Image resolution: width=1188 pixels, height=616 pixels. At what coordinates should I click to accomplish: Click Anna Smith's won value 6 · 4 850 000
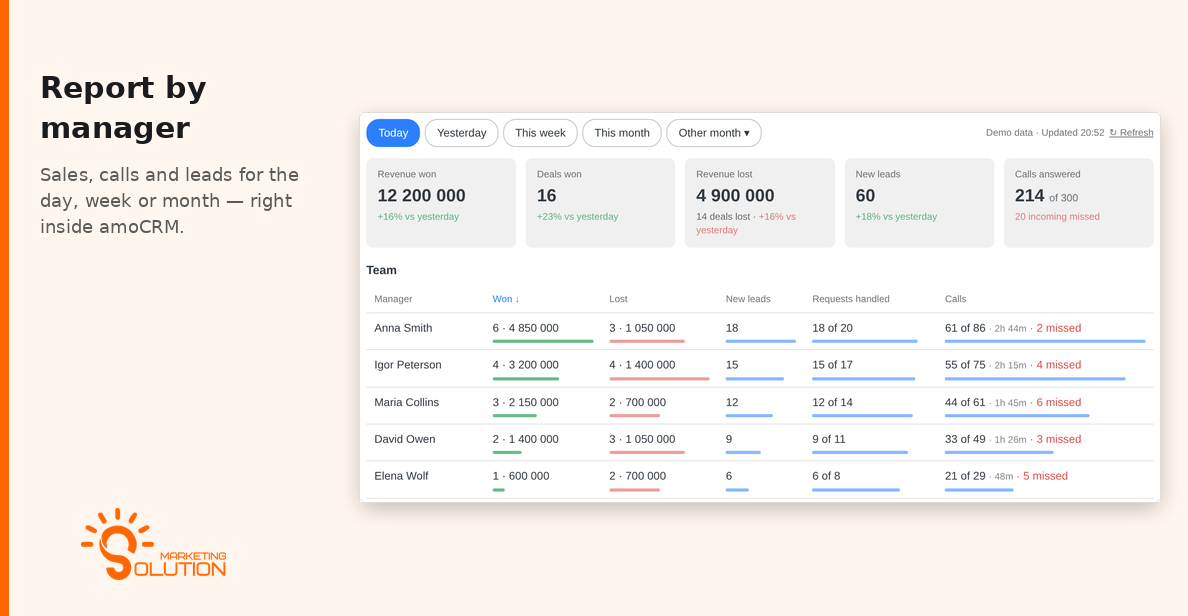point(525,328)
